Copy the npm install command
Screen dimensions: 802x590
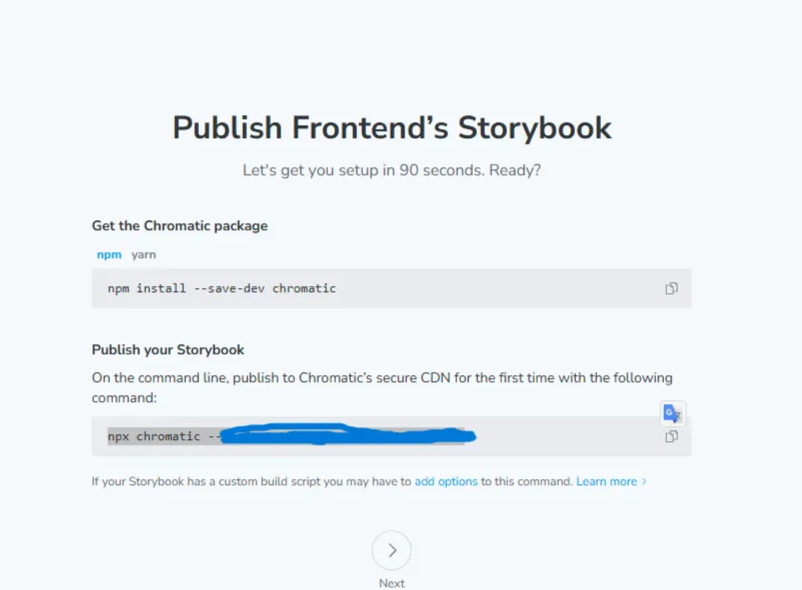tap(671, 288)
